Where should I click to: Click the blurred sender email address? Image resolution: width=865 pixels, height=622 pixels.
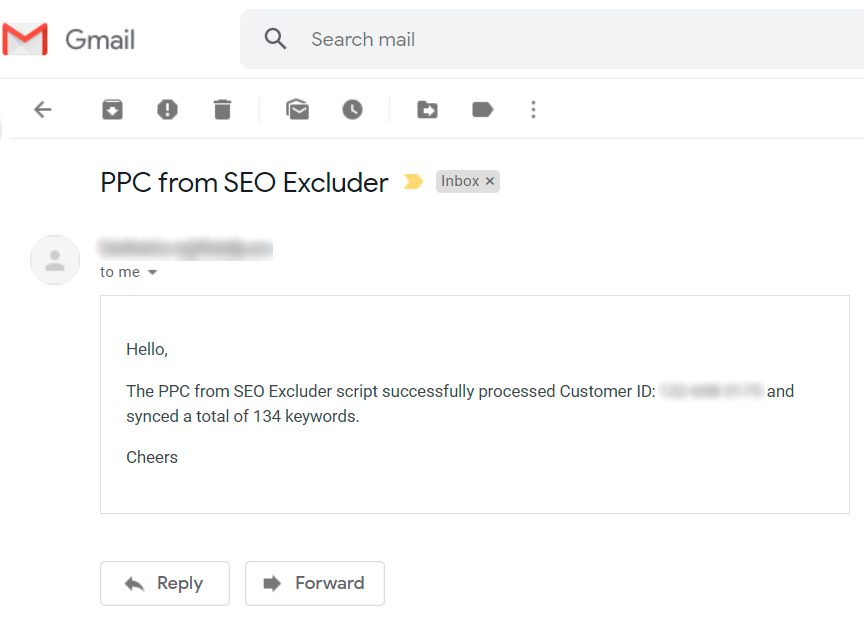point(185,249)
